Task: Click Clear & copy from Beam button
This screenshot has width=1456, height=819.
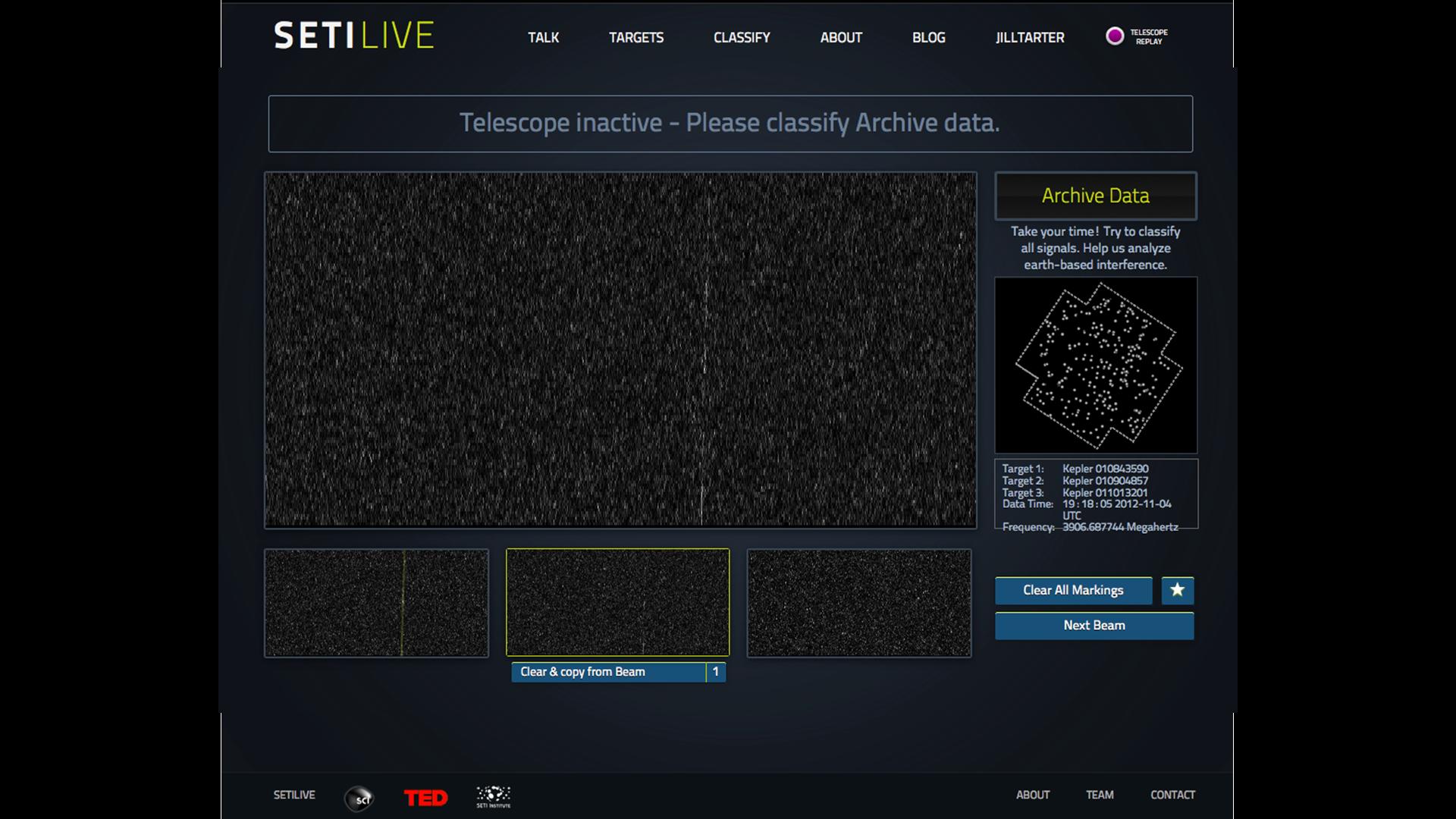Action: [x=608, y=672]
